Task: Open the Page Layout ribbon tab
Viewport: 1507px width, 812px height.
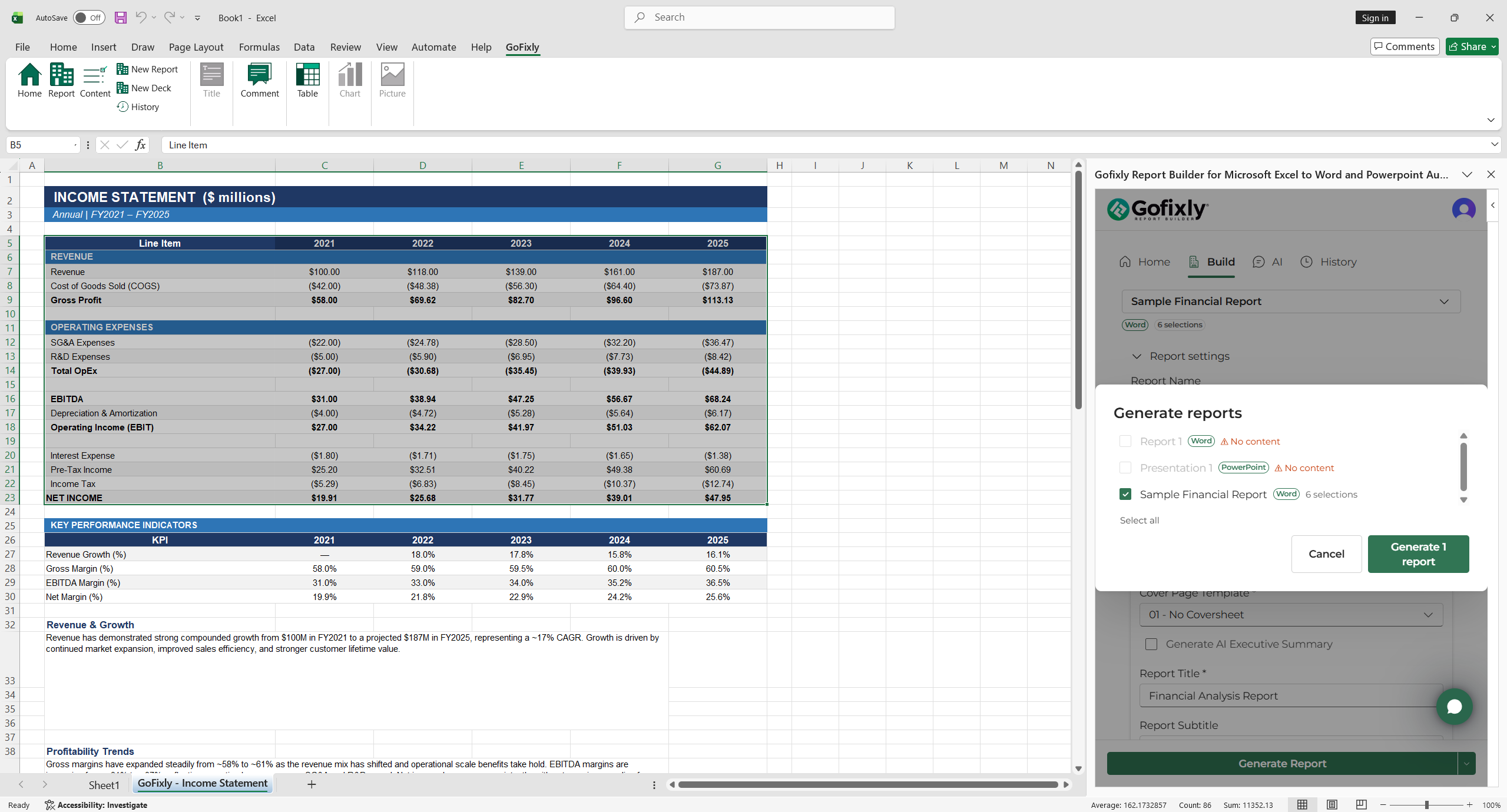Action: [196, 47]
